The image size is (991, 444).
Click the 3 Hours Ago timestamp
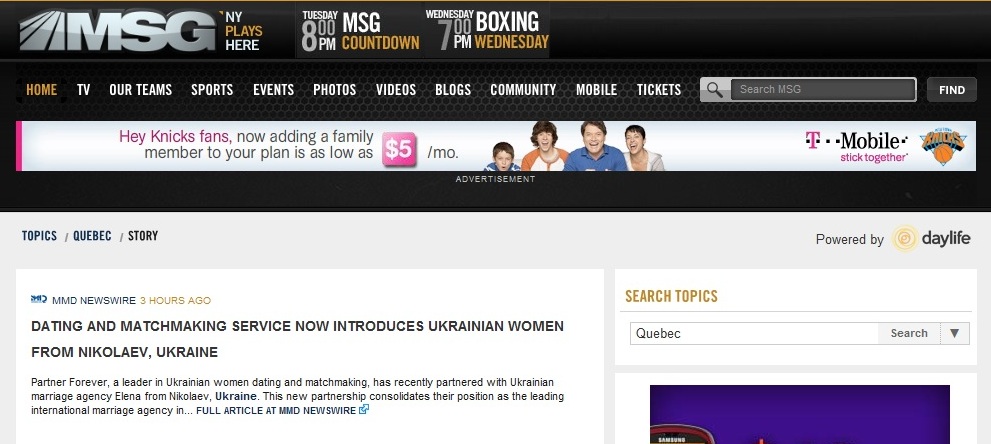(x=176, y=301)
